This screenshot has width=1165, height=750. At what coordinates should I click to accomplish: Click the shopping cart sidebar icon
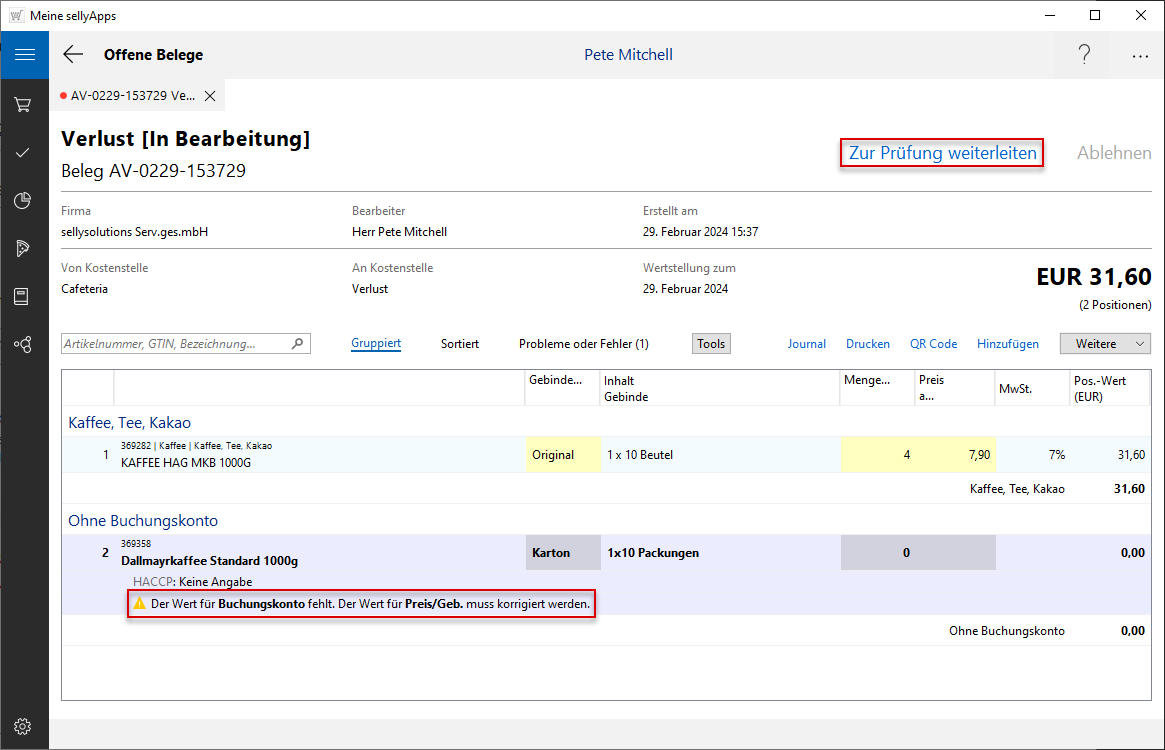[x=23, y=104]
